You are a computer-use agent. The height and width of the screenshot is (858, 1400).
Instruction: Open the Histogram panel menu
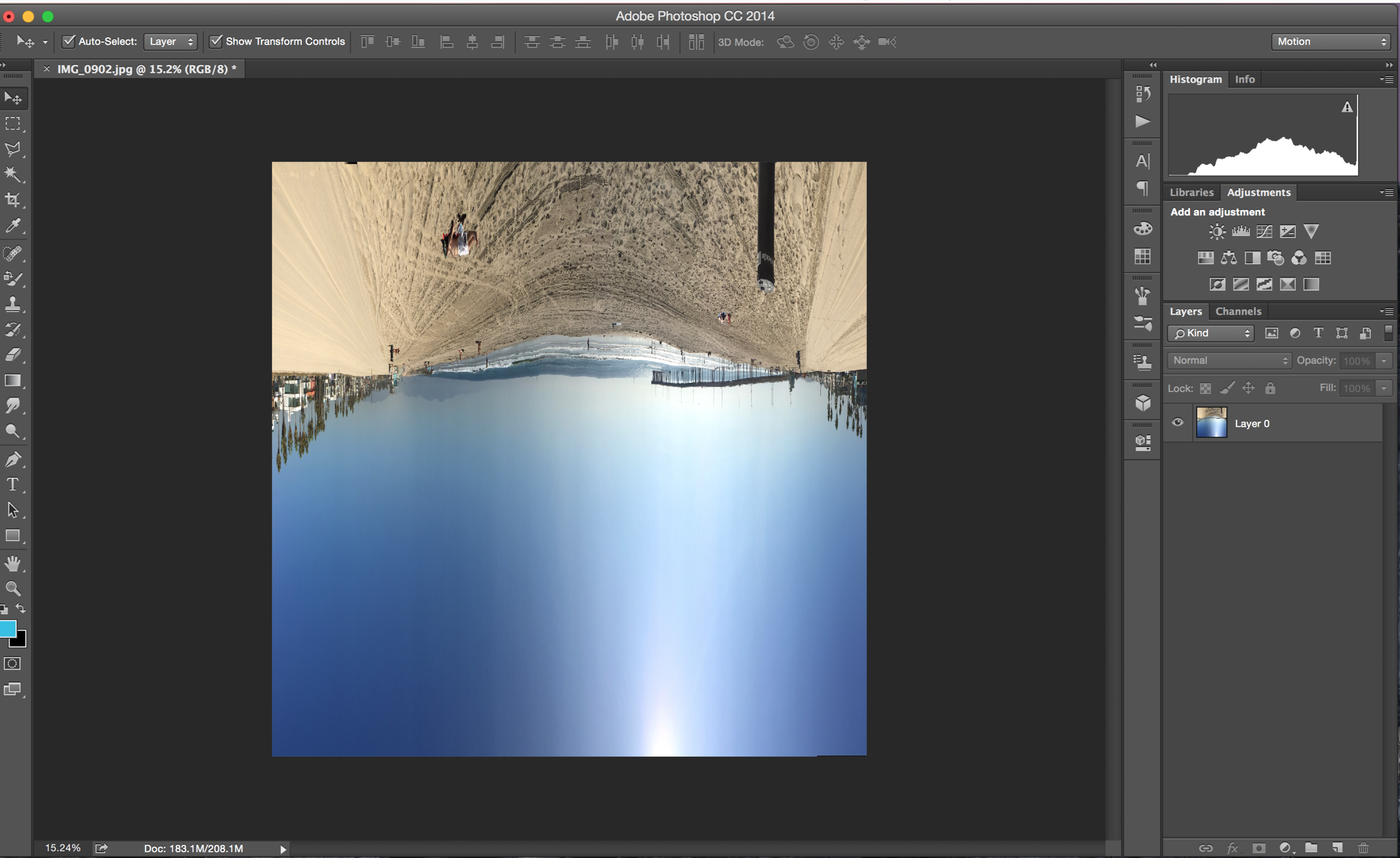pyautogui.click(x=1387, y=80)
